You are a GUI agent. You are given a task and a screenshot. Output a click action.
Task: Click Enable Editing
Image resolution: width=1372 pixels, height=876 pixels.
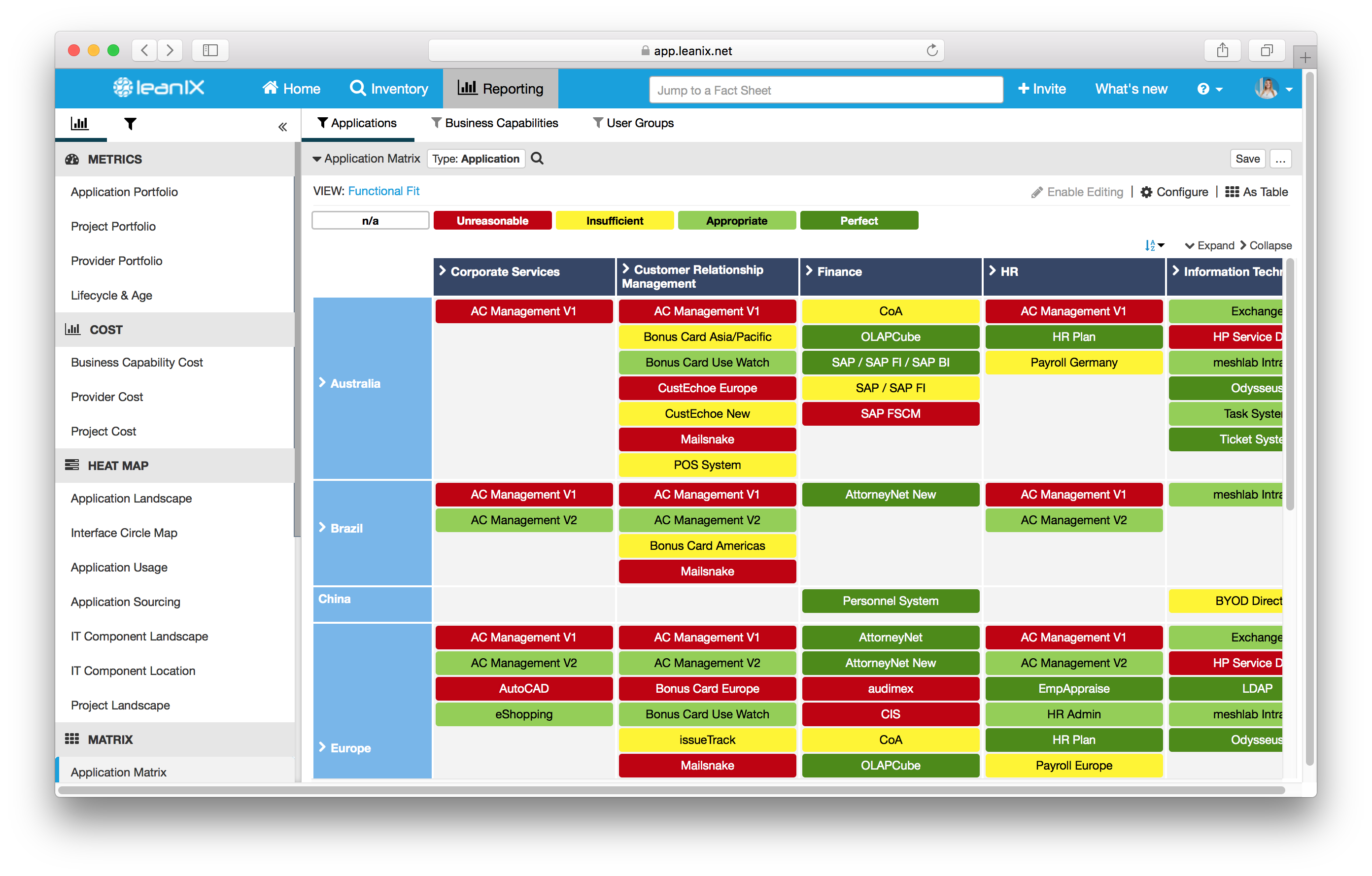(x=1077, y=192)
